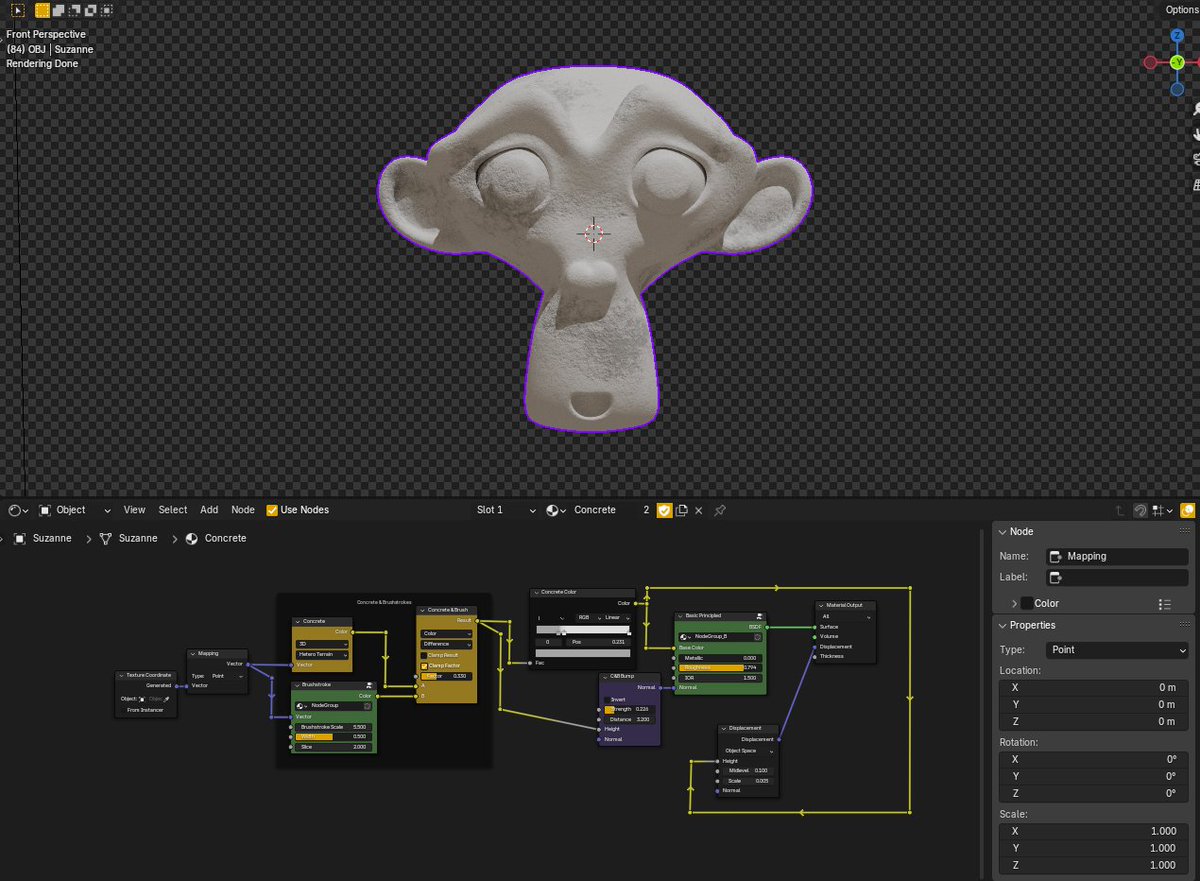Viewport: 1200px width, 881px height.
Task: Unlink the Concrete material with X icon
Action: pos(698,510)
